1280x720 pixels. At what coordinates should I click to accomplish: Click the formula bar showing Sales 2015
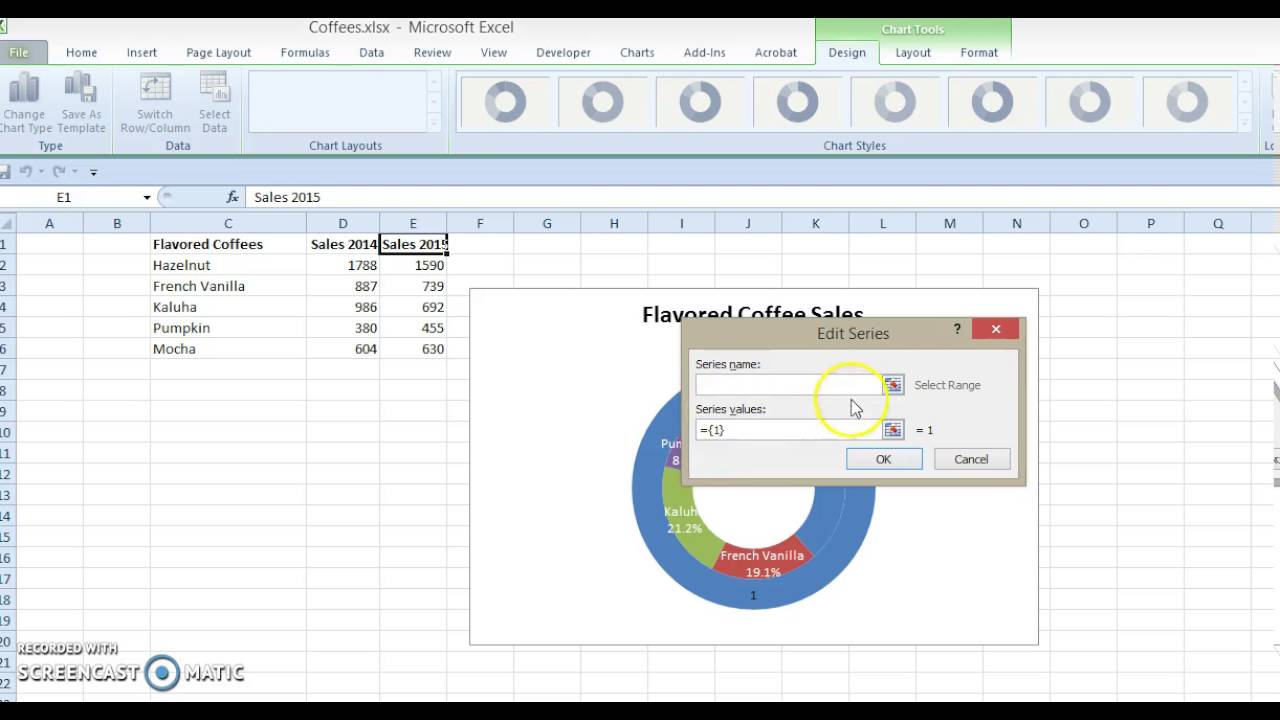click(760, 197)
